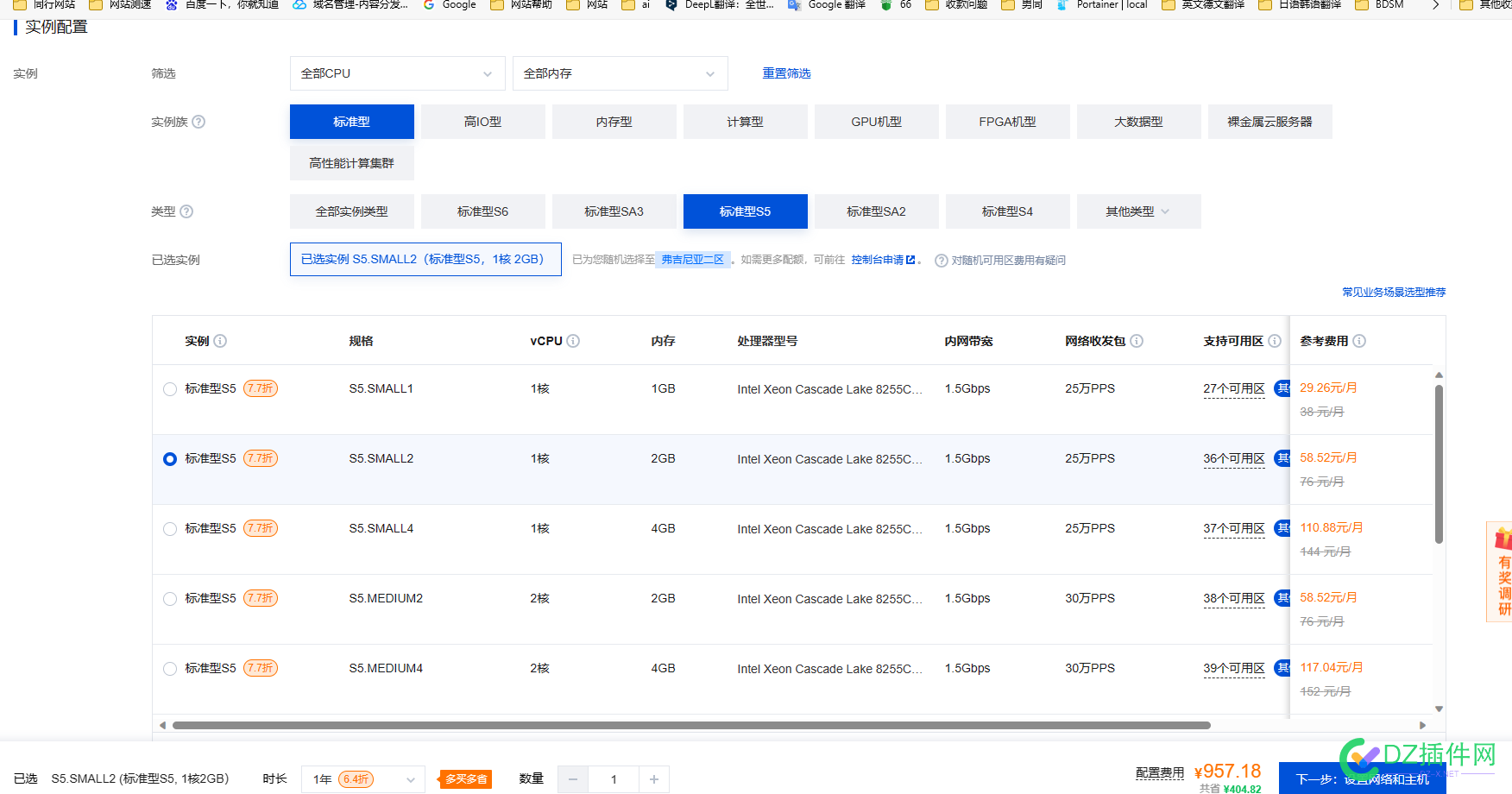Select the 内存型 instance family tab

pos(614,122)
